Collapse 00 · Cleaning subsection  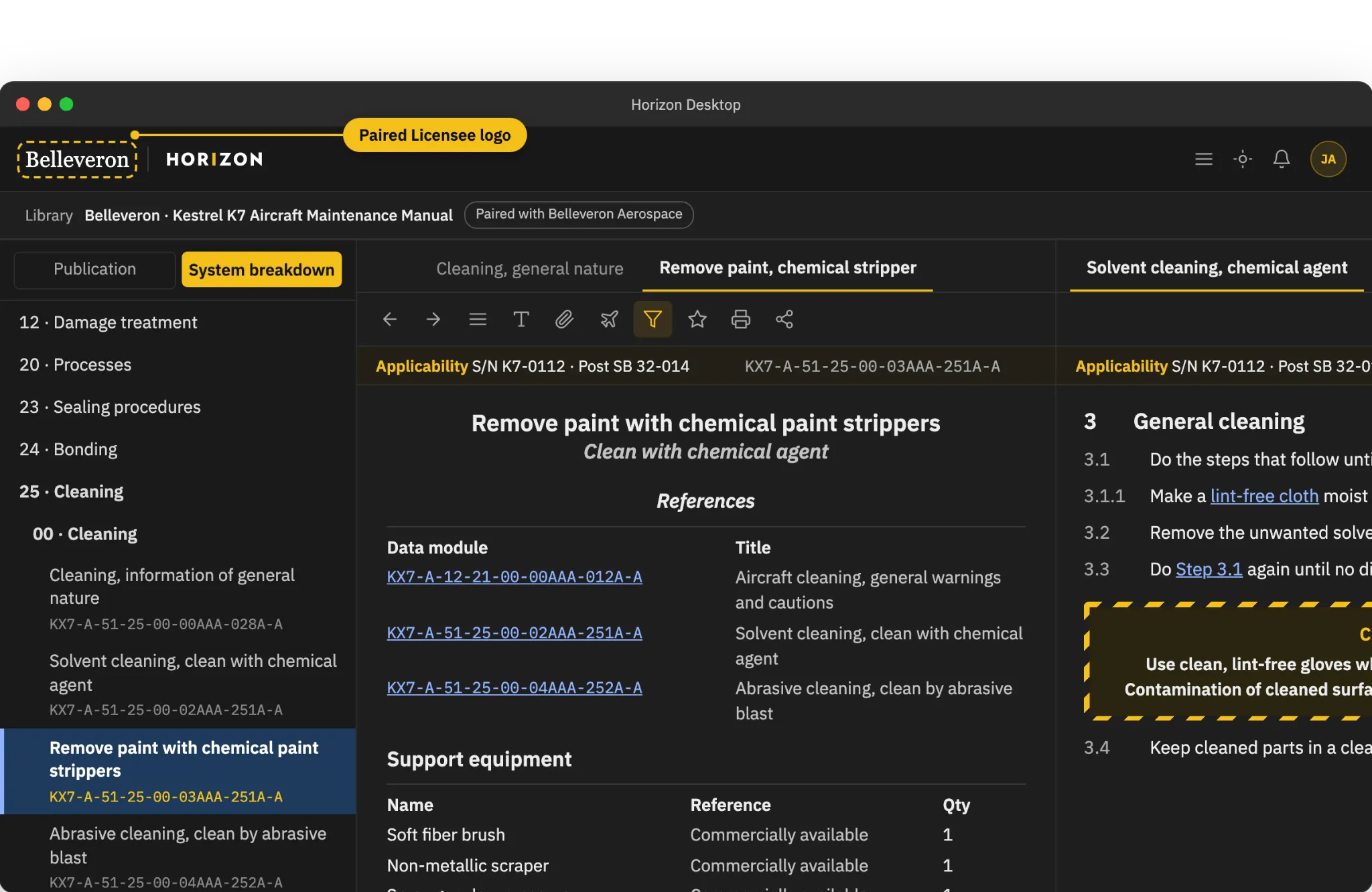pyautogui.click(x=178, y=533)
